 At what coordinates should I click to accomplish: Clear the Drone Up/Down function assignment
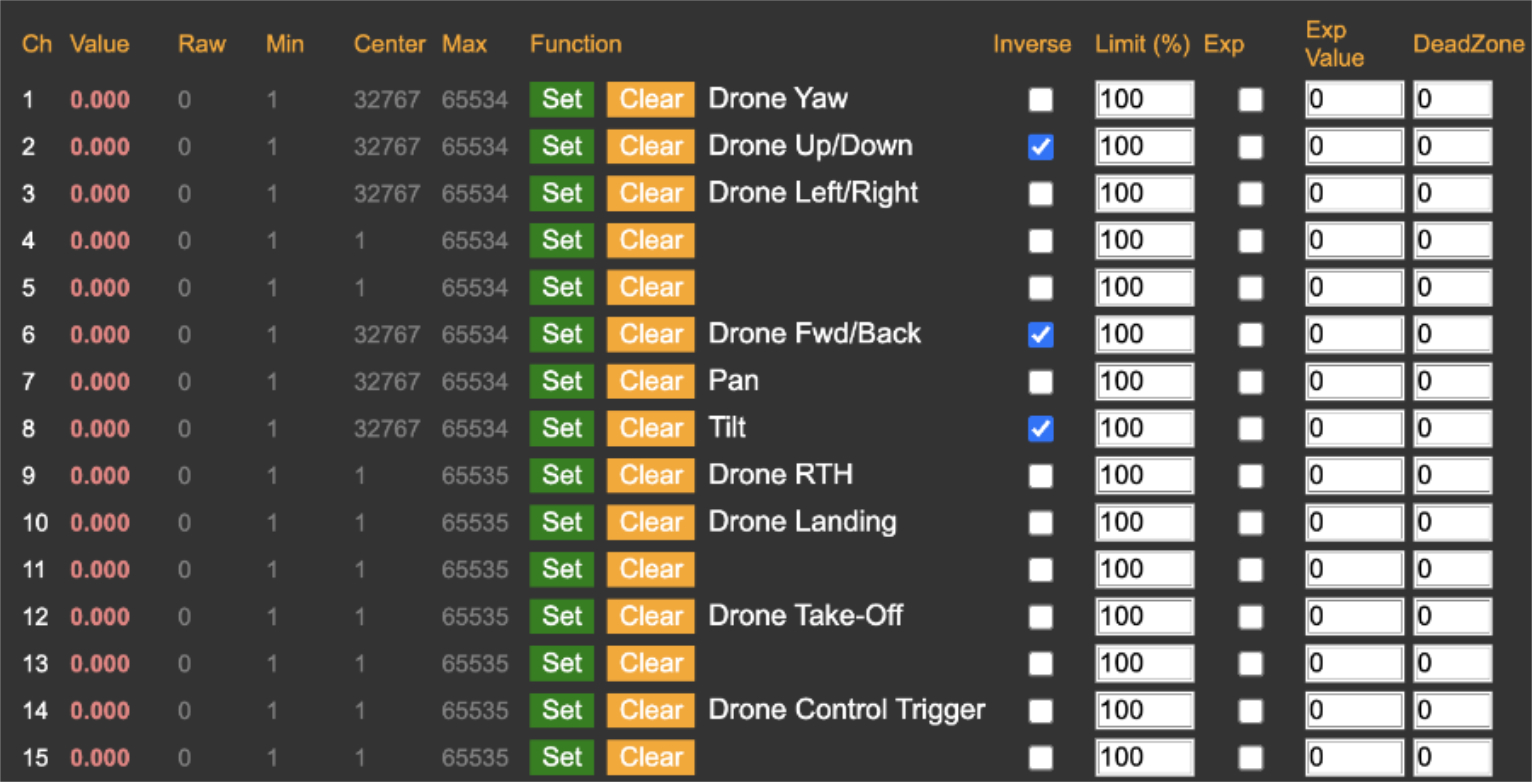(x=650, y=147)
